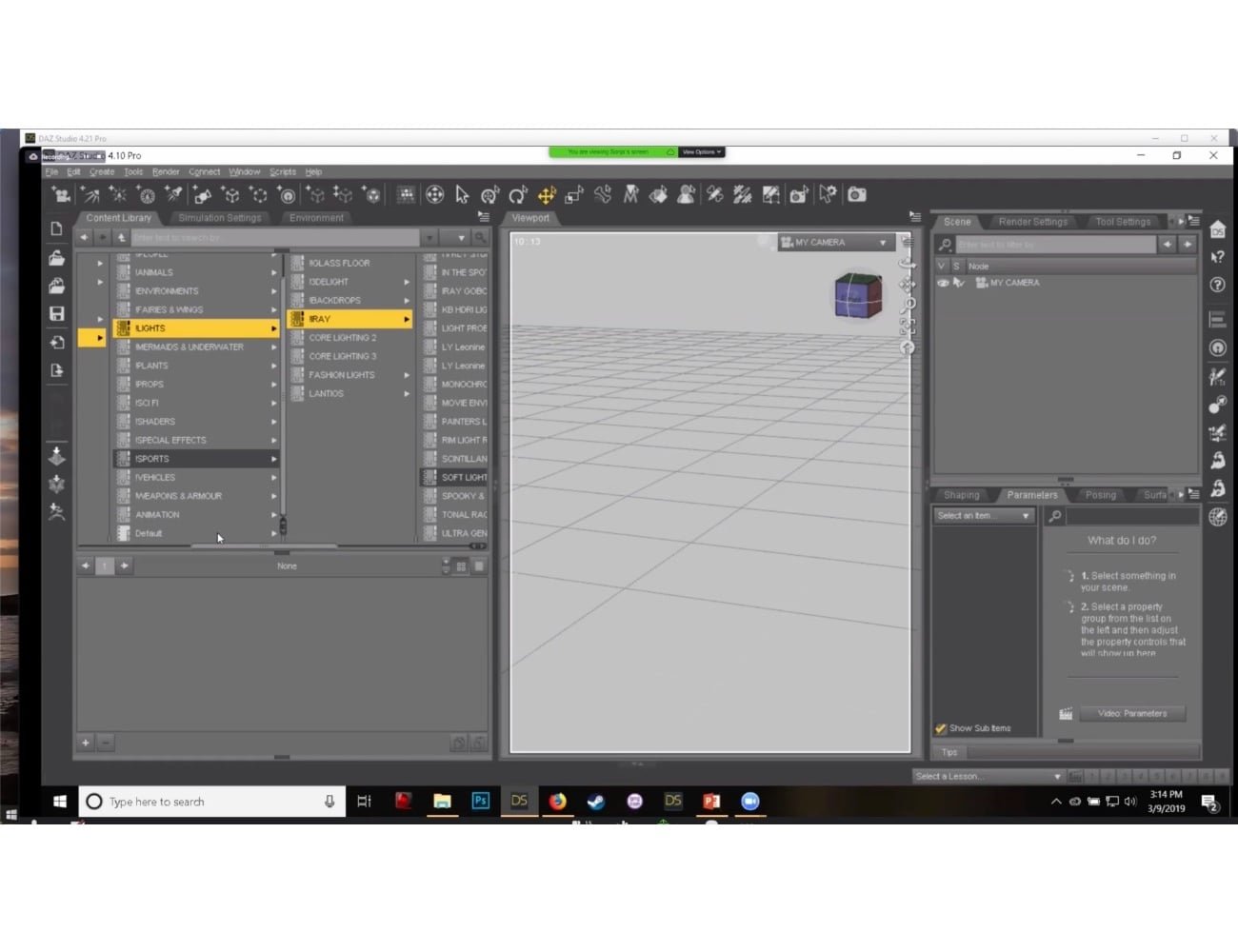Click the Save file icon in left sidebar

57,313
